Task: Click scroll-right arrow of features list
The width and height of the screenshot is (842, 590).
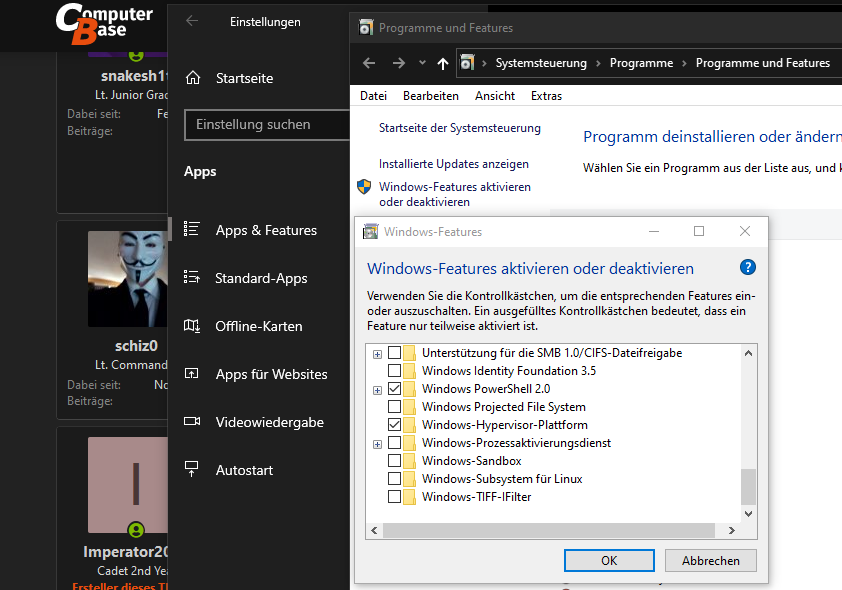Action: [731, 530]
